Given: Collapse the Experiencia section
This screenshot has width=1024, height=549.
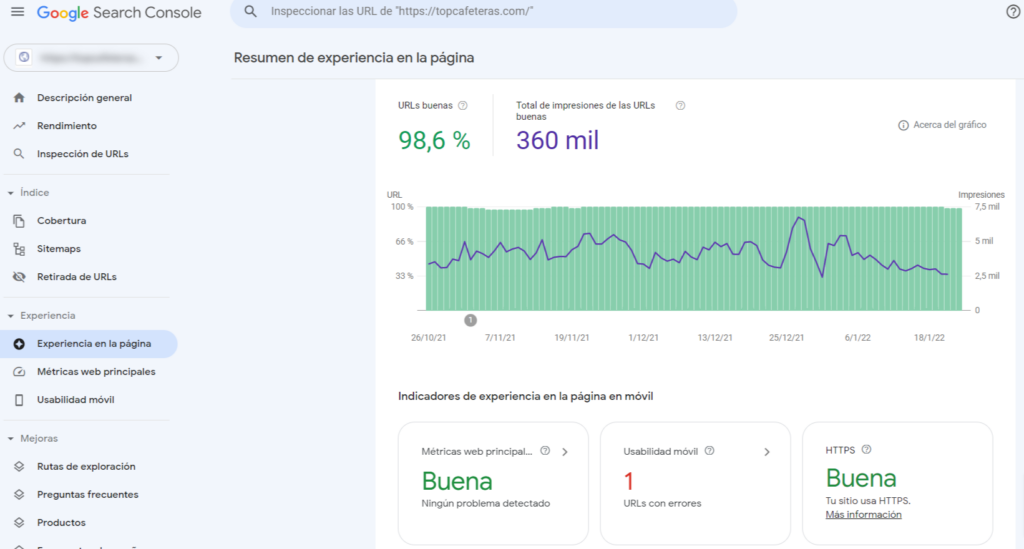Looking at the screenshot, I should (x=10, y=316).
